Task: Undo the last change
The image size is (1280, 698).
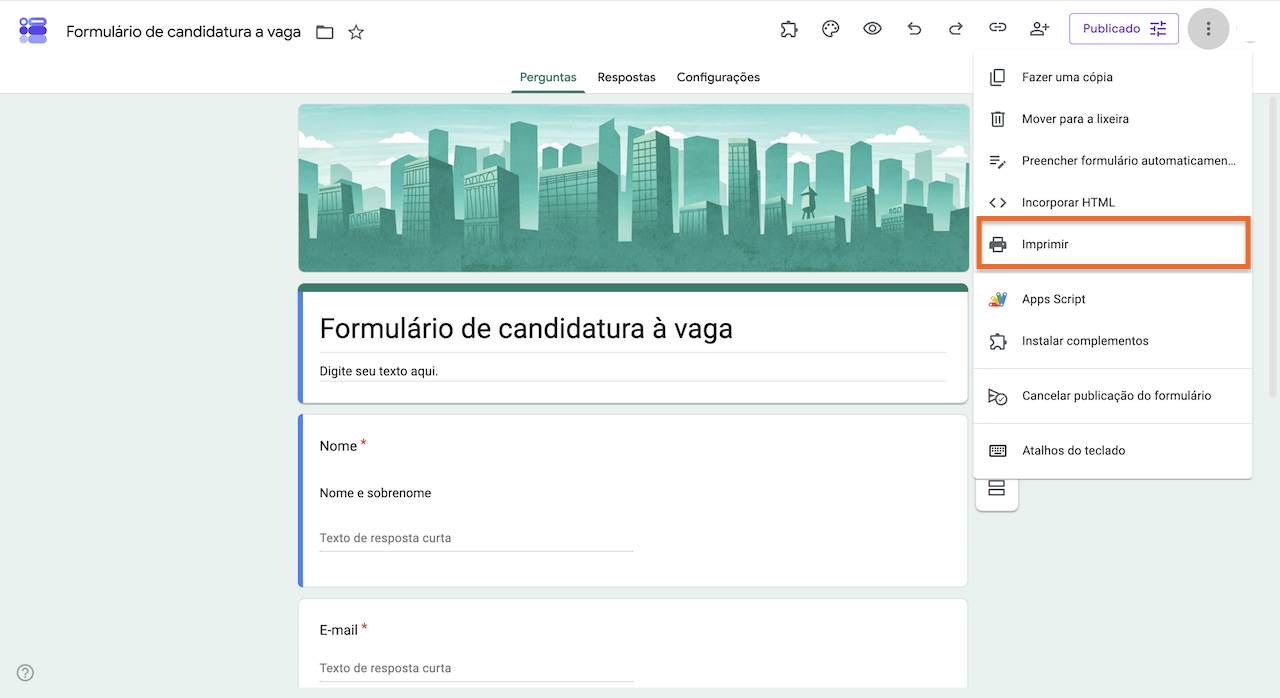Action: [x=914, y=29]
